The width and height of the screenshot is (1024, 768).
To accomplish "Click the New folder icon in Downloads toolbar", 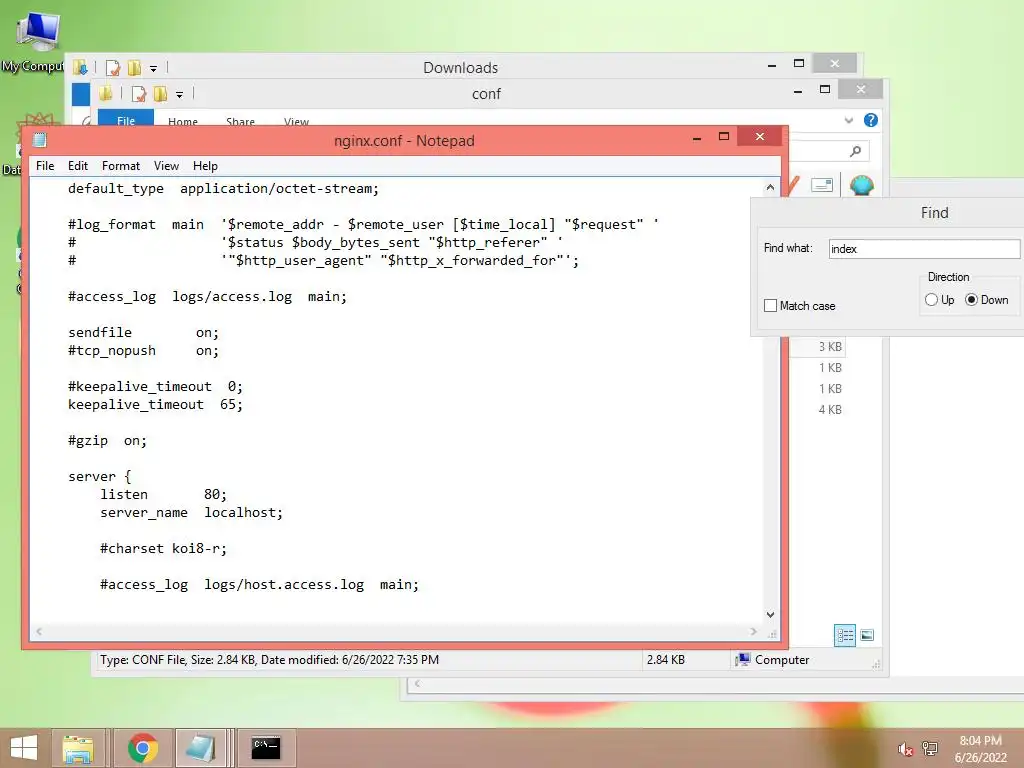I will click(135, 67).
